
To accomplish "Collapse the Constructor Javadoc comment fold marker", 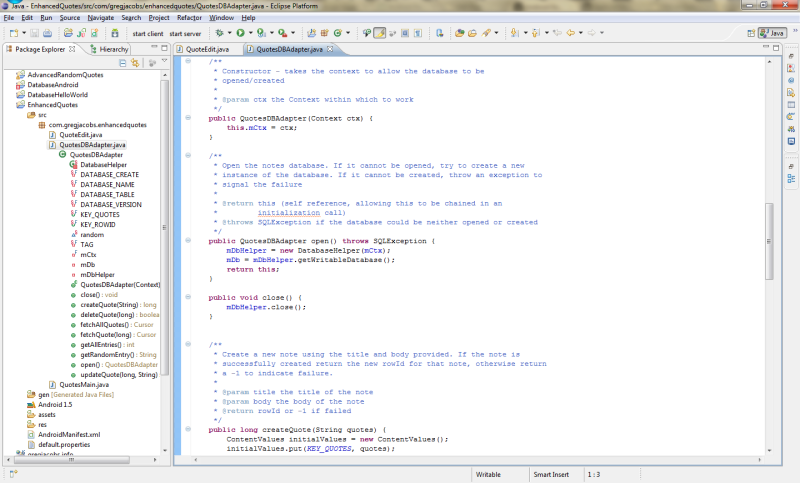I will [188, 62].
